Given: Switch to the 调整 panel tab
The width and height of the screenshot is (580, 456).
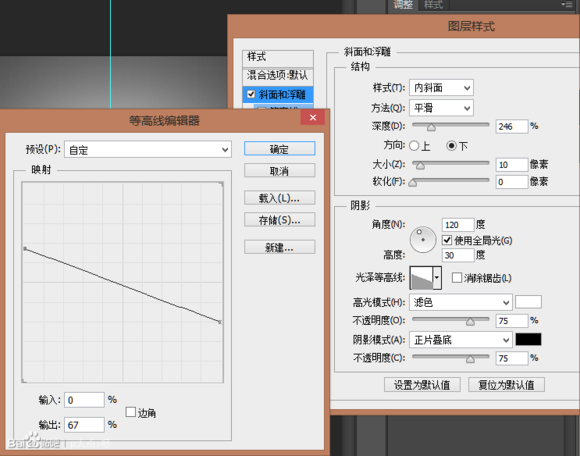Looking at the screenshot, I should 403,5.
